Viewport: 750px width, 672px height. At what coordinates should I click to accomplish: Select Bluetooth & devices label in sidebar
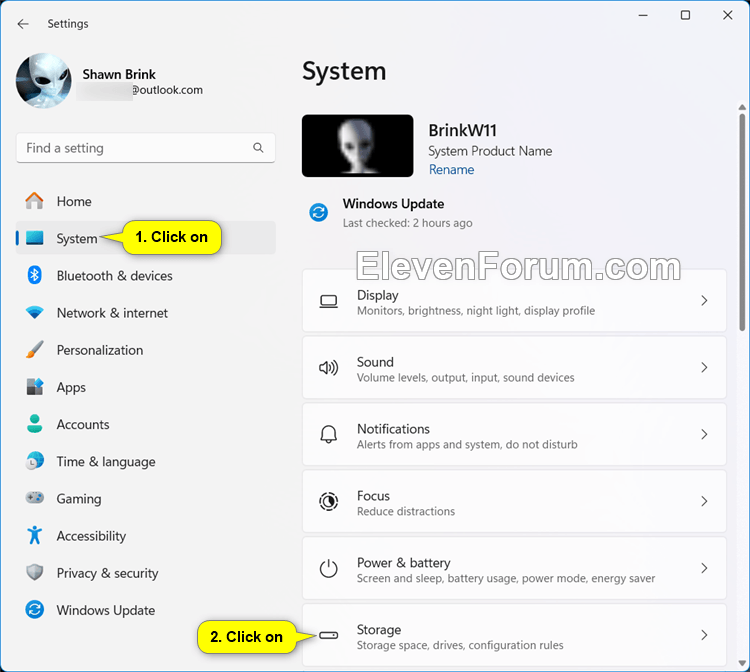pos(115,276)
